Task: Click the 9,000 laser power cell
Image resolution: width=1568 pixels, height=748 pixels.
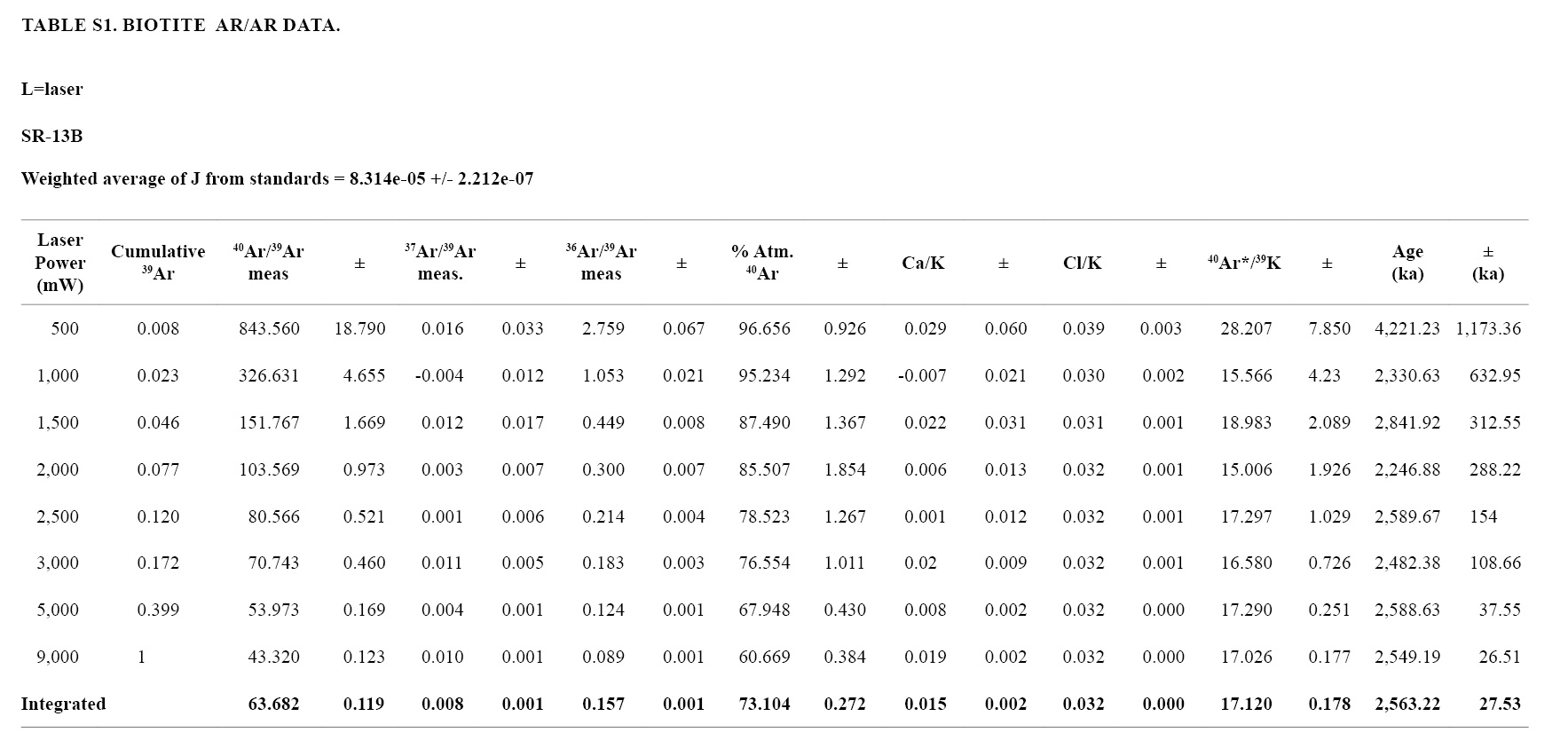Action: [58, 657]
